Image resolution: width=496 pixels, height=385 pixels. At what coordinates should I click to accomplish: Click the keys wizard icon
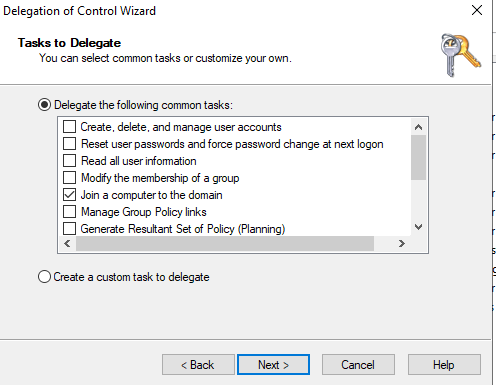(461, 55)
